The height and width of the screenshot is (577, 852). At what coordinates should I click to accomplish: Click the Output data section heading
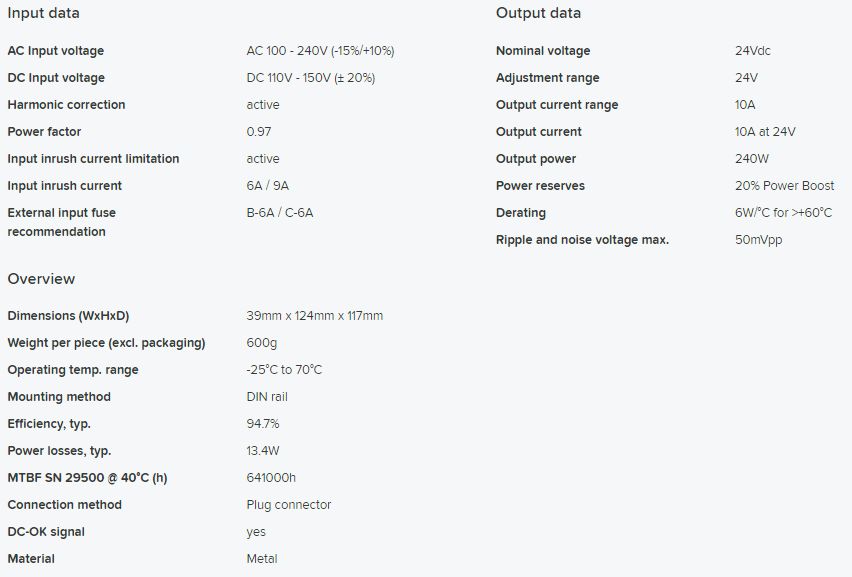pyautogui.click(x=538, y=13)
